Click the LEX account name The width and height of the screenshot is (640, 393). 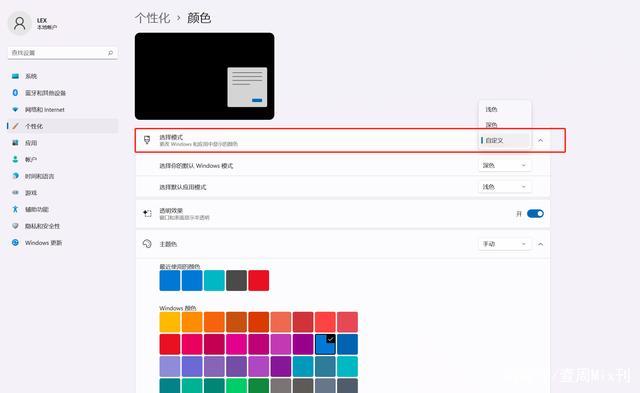42,20
